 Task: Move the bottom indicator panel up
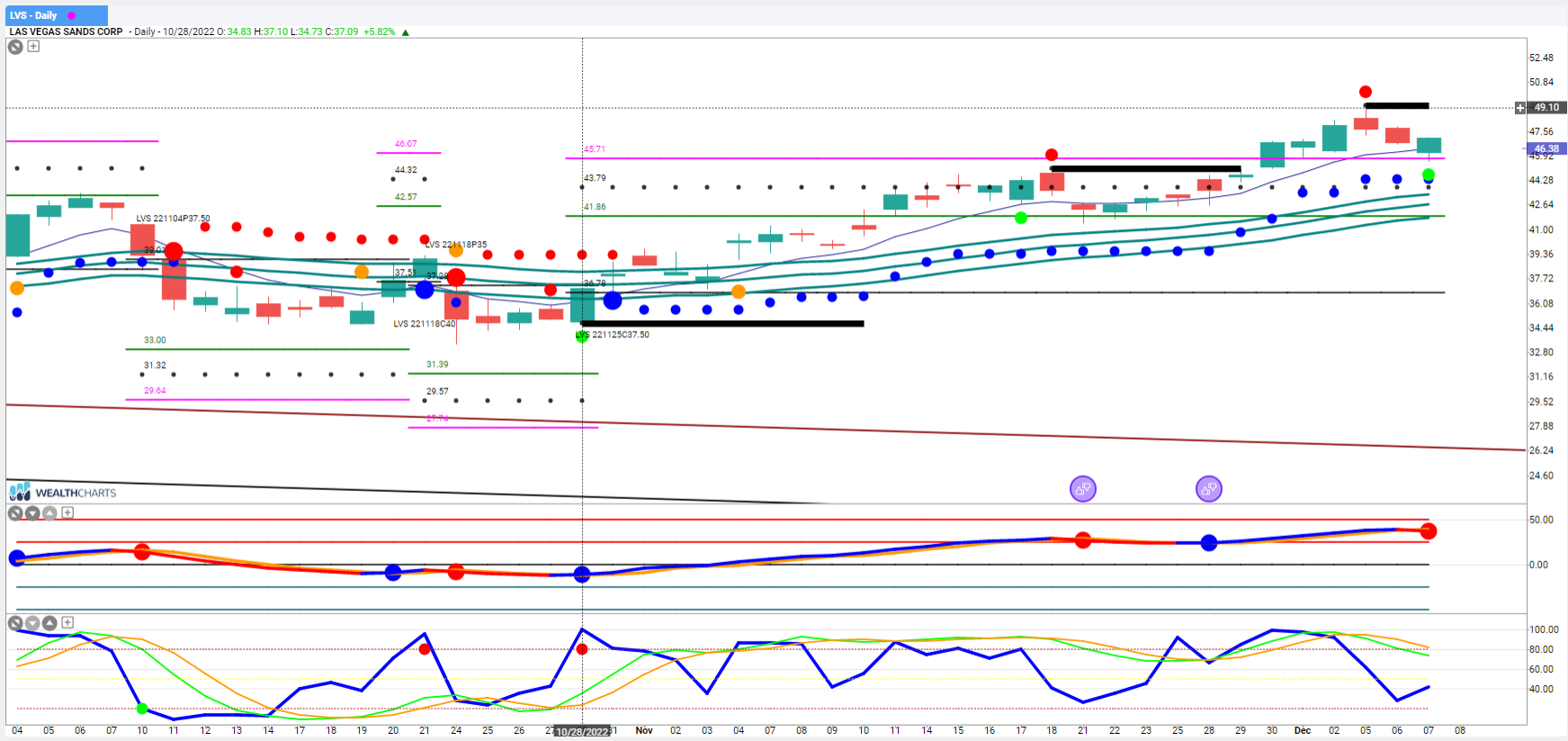(49, 622)
